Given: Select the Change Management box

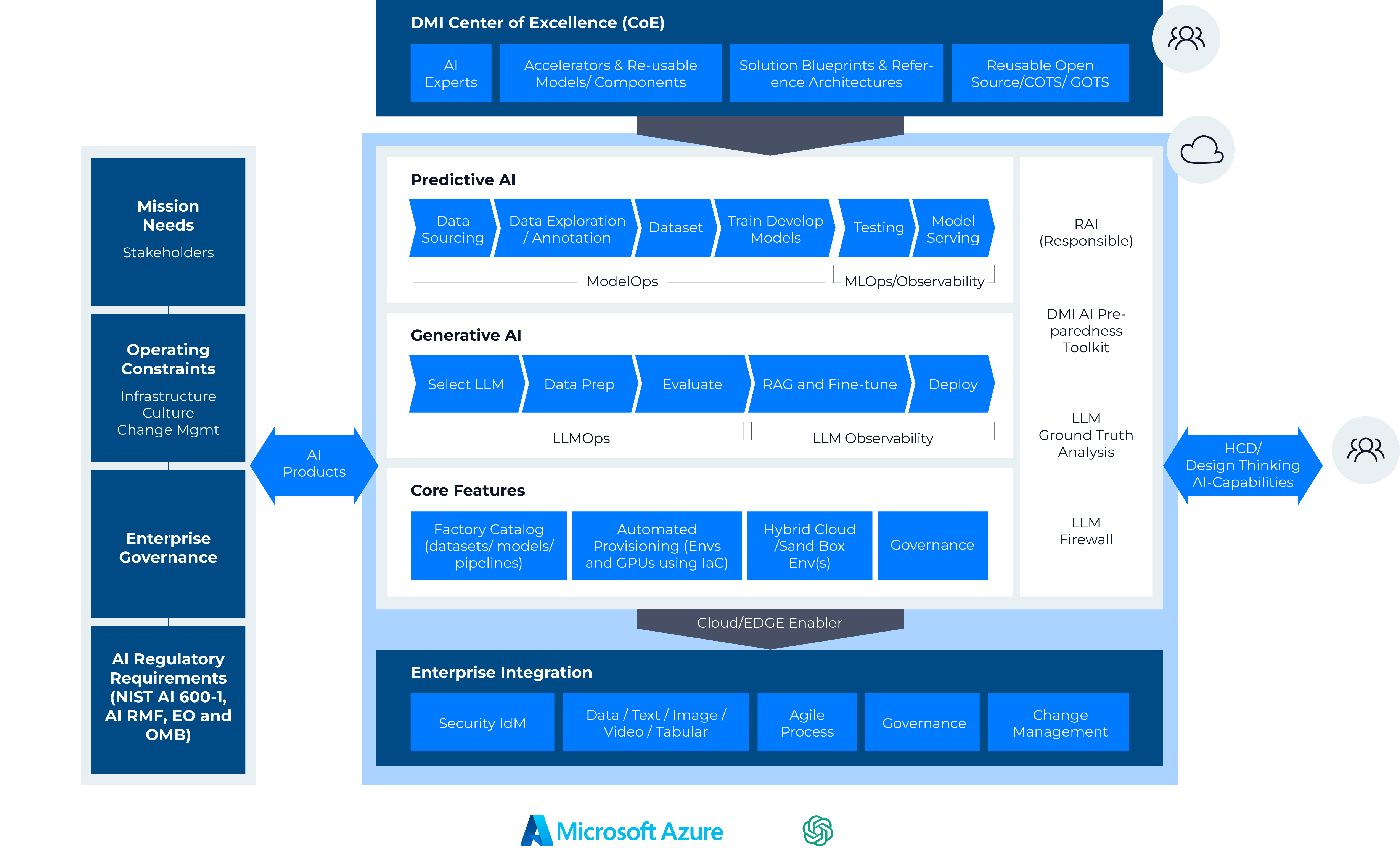Looking at the screenshot, I should click(1059, 722).
